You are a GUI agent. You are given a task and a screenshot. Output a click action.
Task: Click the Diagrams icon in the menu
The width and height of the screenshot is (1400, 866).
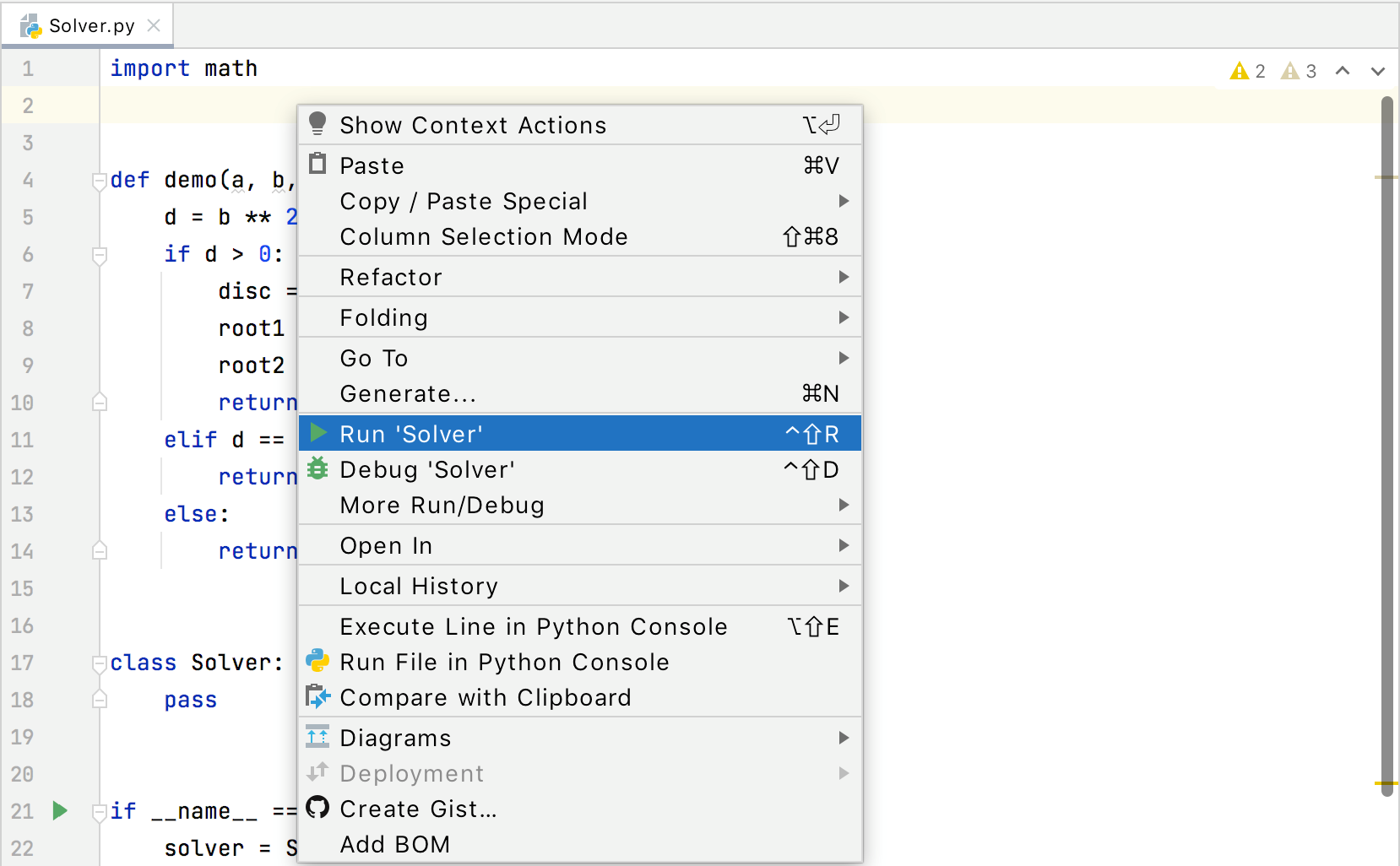(x=317, y=736)
